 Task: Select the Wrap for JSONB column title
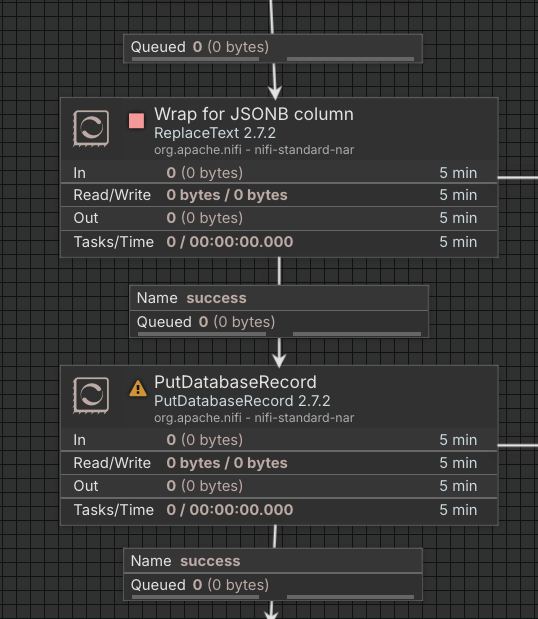pos(254,114)
